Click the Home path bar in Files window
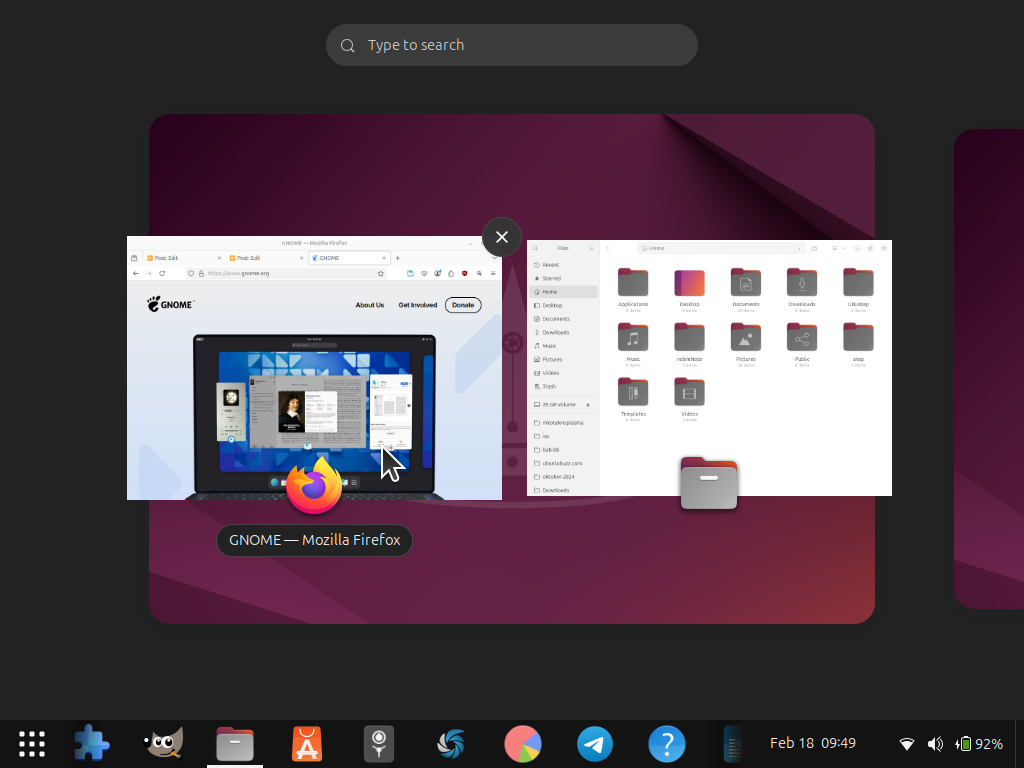1024x768 pixels. pyautogui.click(x=721, y=248)
